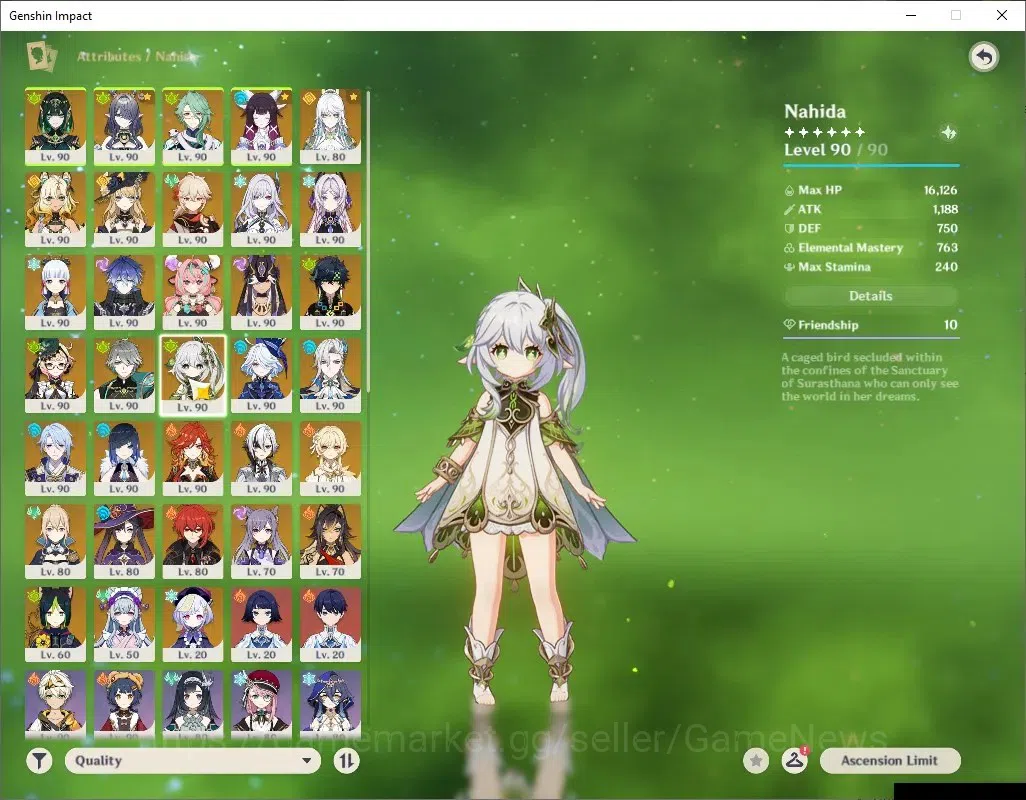
Task: Click the Attributes / Nahida breadcrumb
Action: (136, 56)
